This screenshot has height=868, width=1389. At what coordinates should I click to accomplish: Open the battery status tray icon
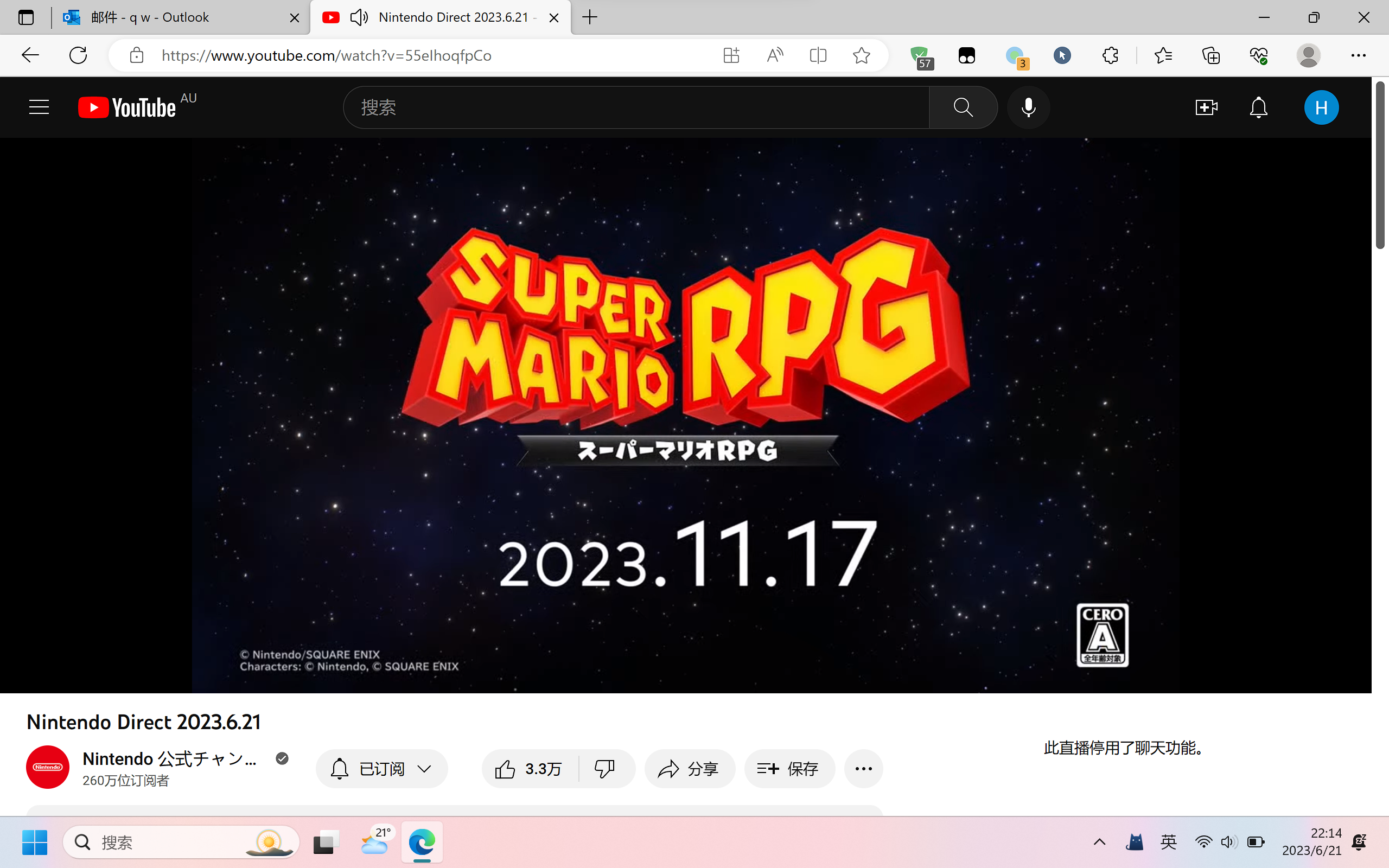(1256, 842)
